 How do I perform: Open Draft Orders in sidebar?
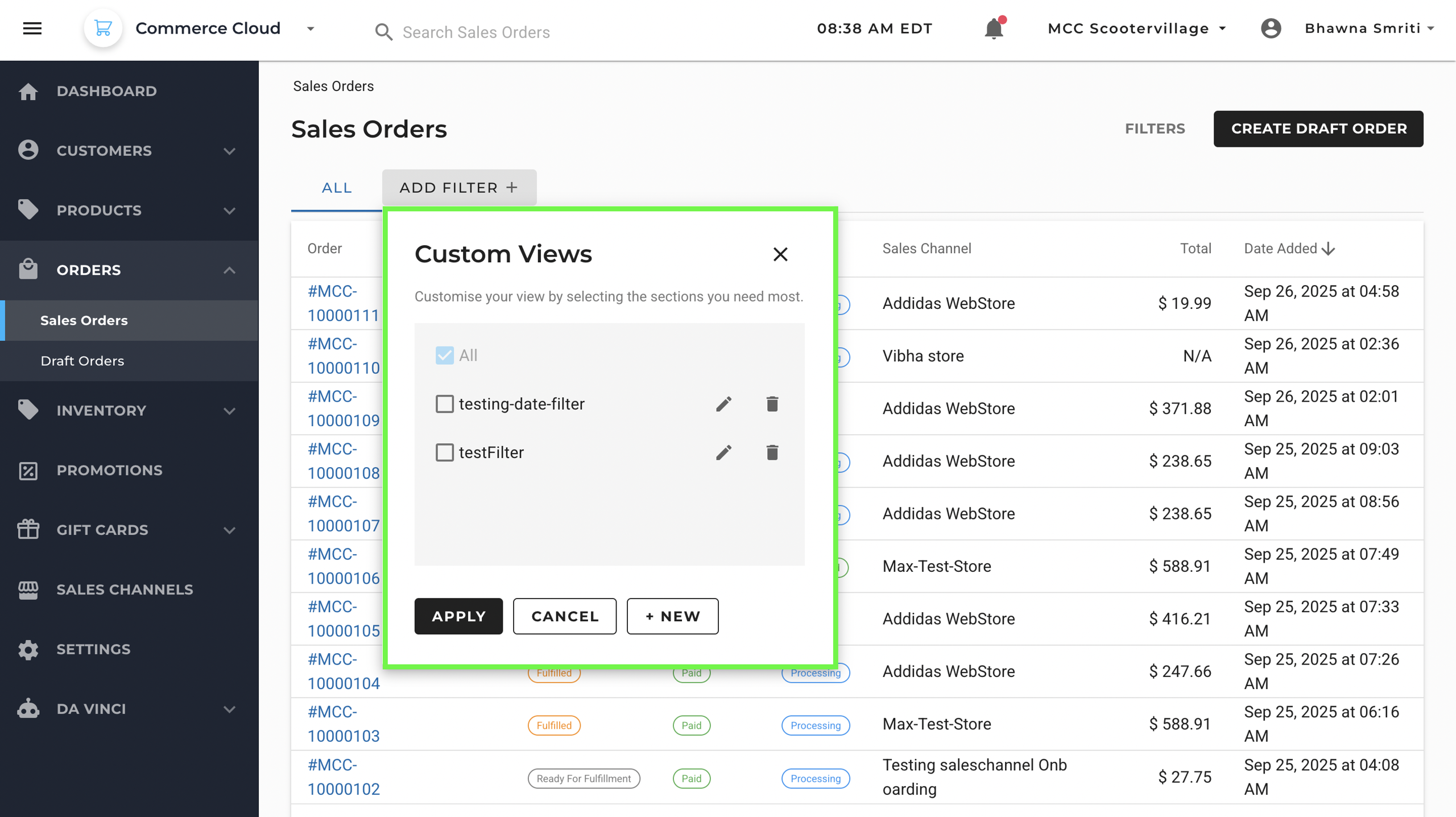82,361
